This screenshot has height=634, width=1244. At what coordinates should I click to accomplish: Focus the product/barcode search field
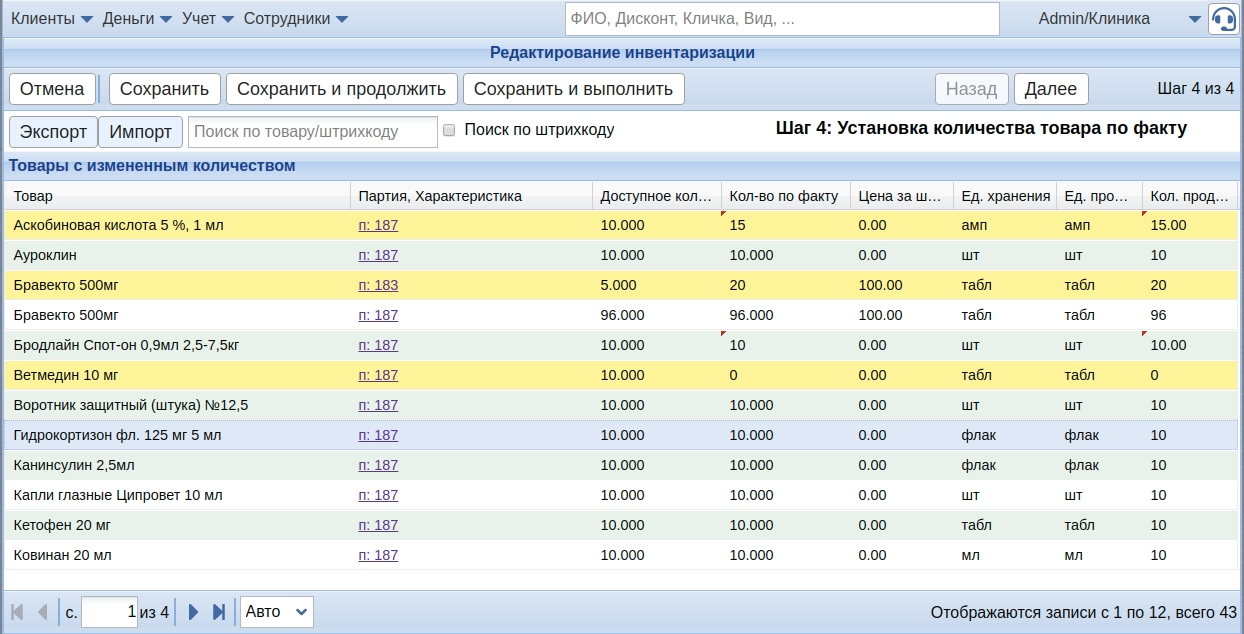(x=313, y=131)
